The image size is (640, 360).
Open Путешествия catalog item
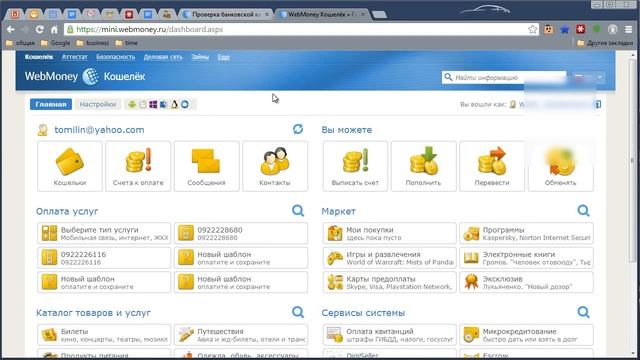(241, 335)
